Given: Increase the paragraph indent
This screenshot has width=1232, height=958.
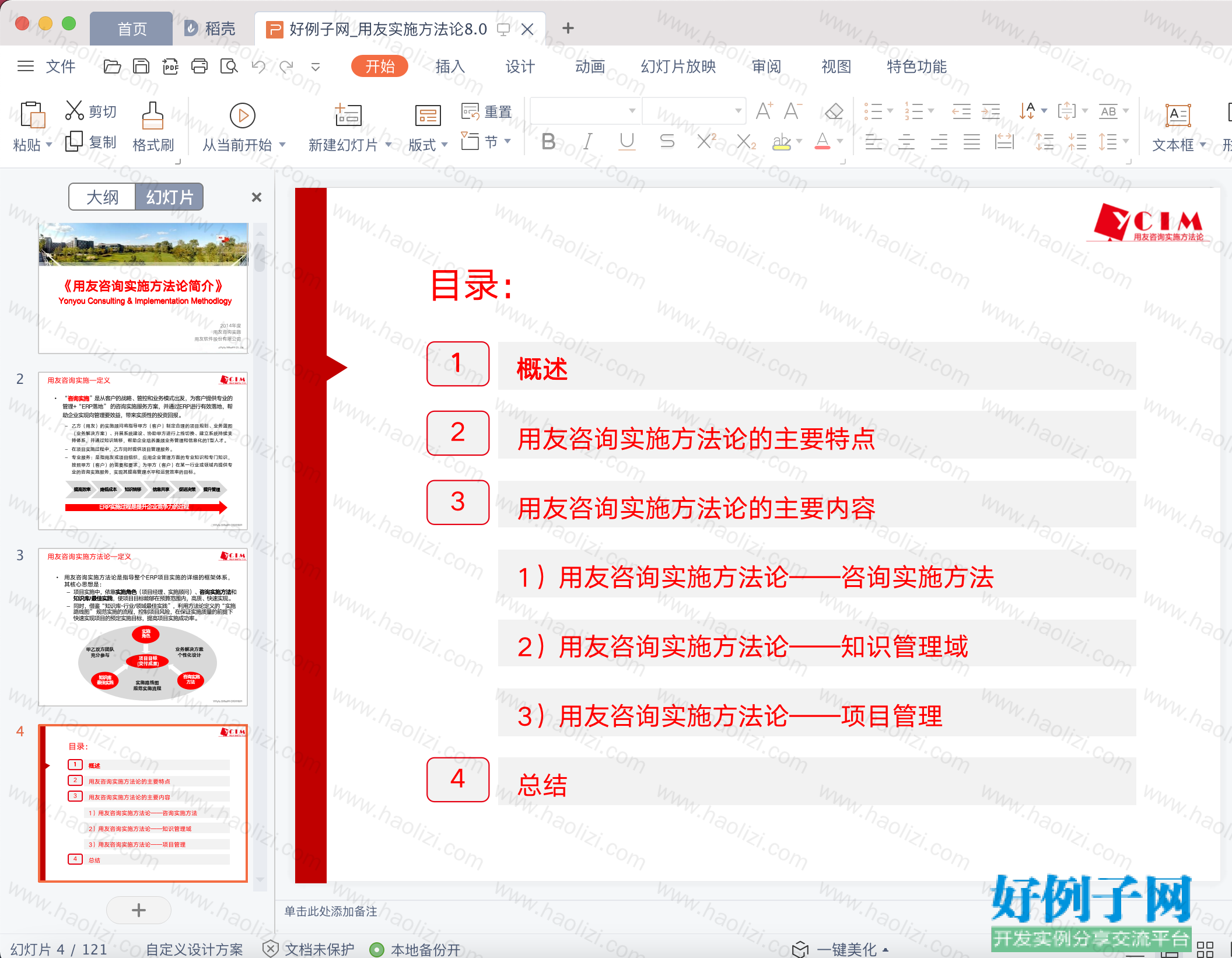Looking at the screenshot, I should click(991, 111).
